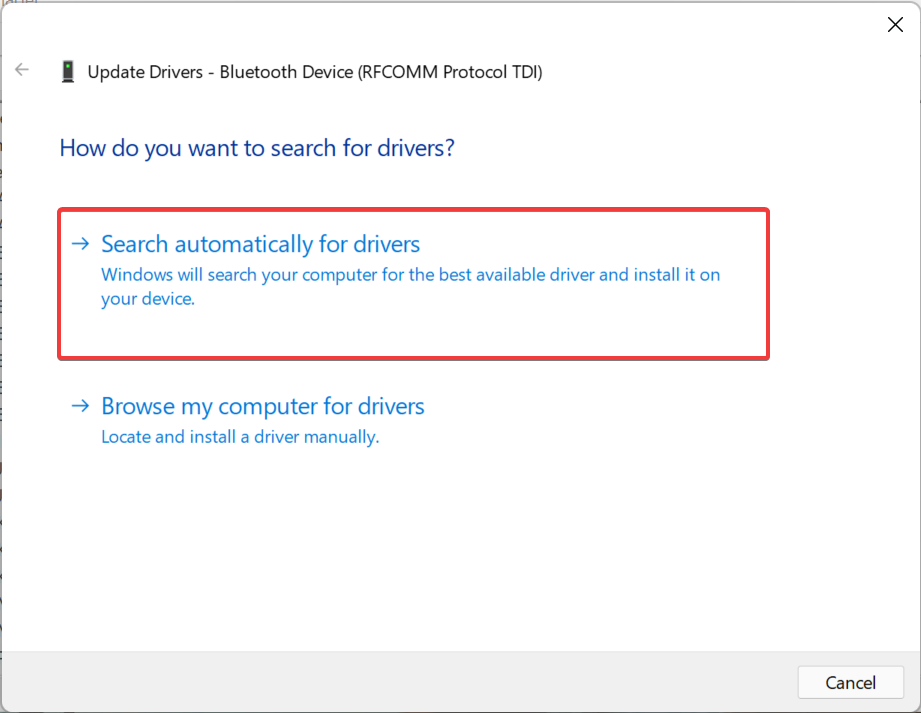921x713 pixels.
Task: Click "Locate and install a driver manually" text
Action: [240, 437]
